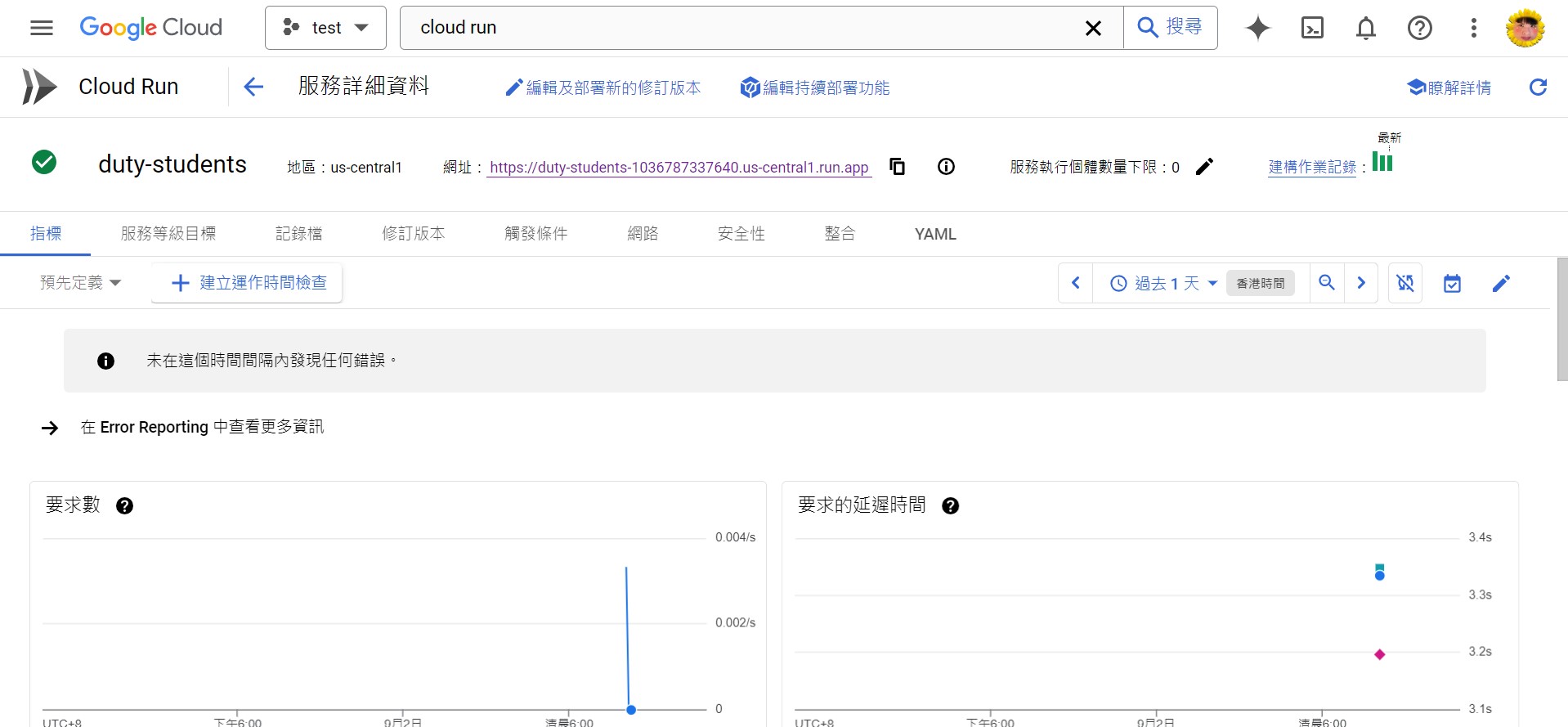Edit minimum instance count pencil icon

[x=1204, y=167]
